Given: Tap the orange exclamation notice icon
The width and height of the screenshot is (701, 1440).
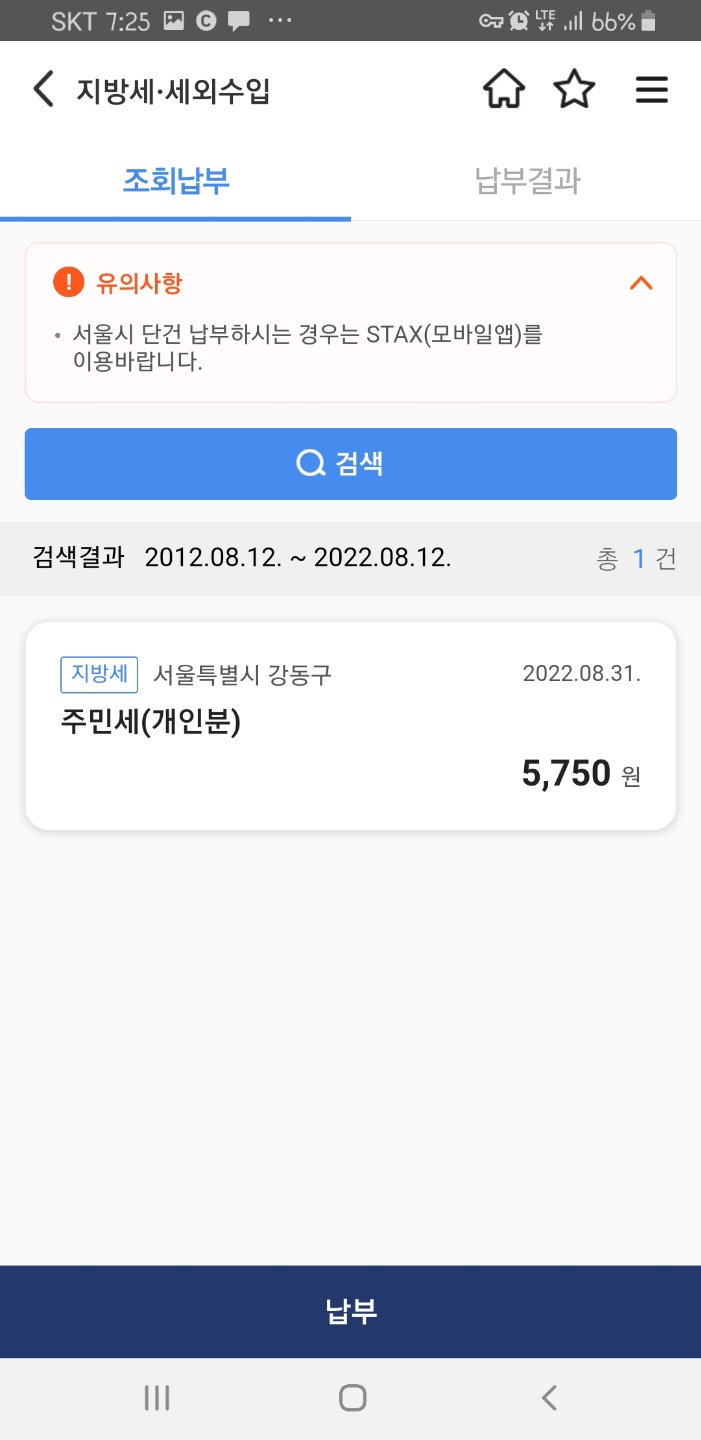Looking at the screenshot, I should (x=67, y=283).
